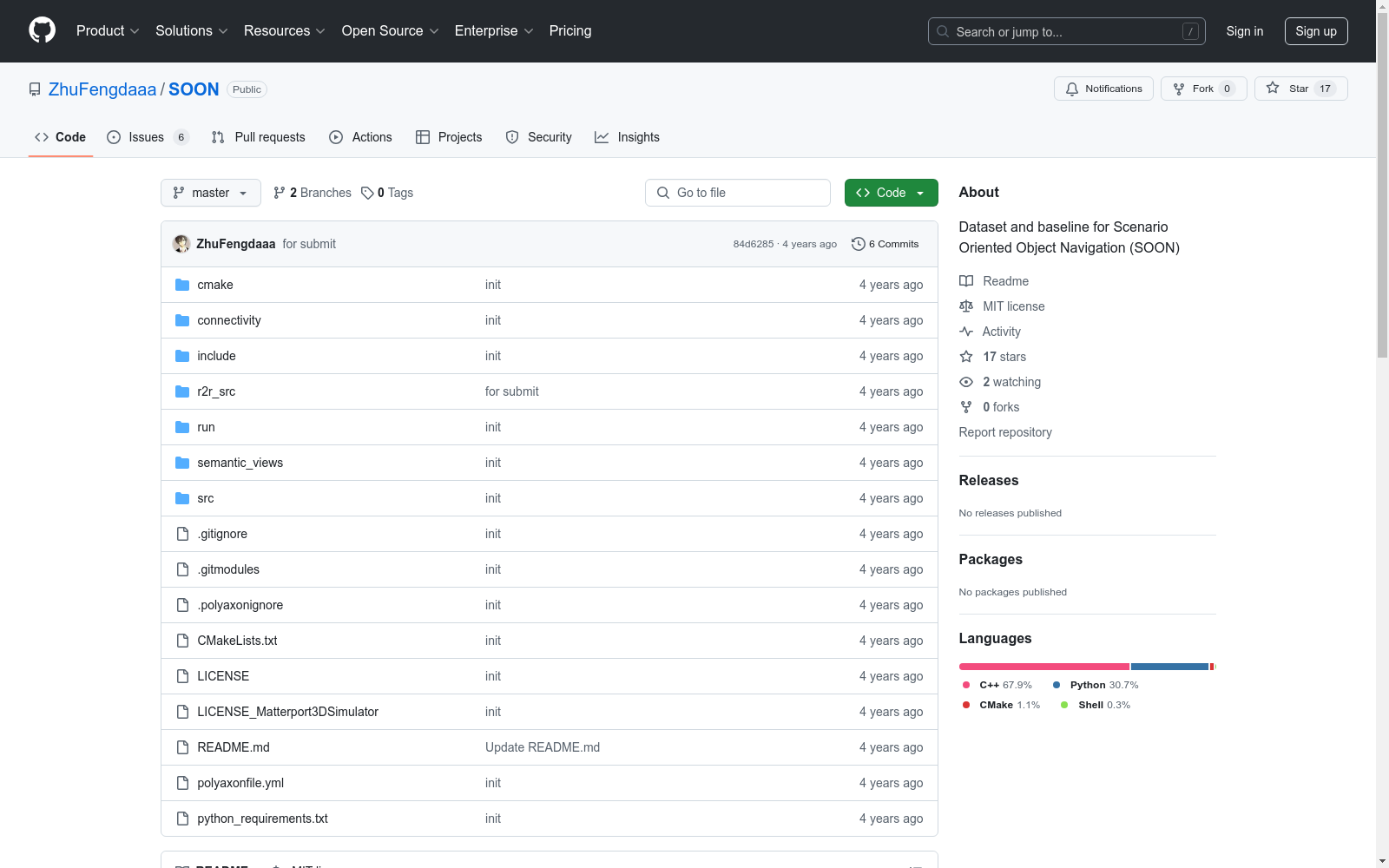Expand the Resources menu
The width and height of the screenshot is (1389, 868).
coord(285,31)
